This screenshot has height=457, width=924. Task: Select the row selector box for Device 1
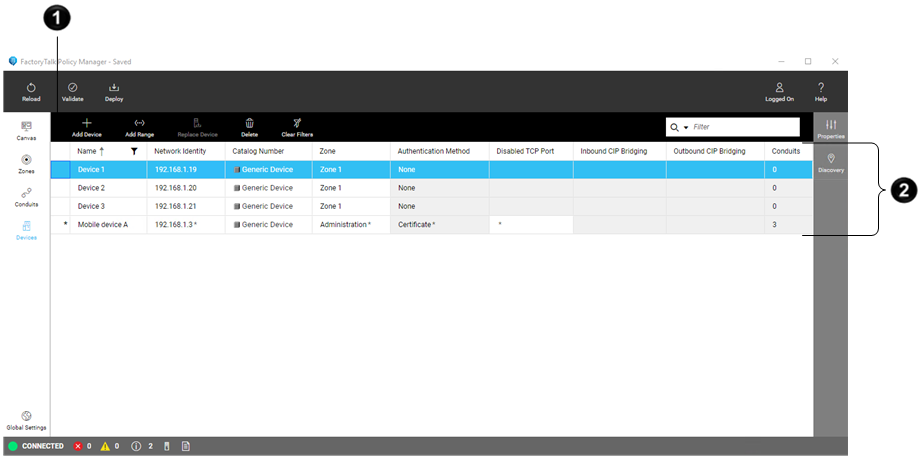(60, 170)
